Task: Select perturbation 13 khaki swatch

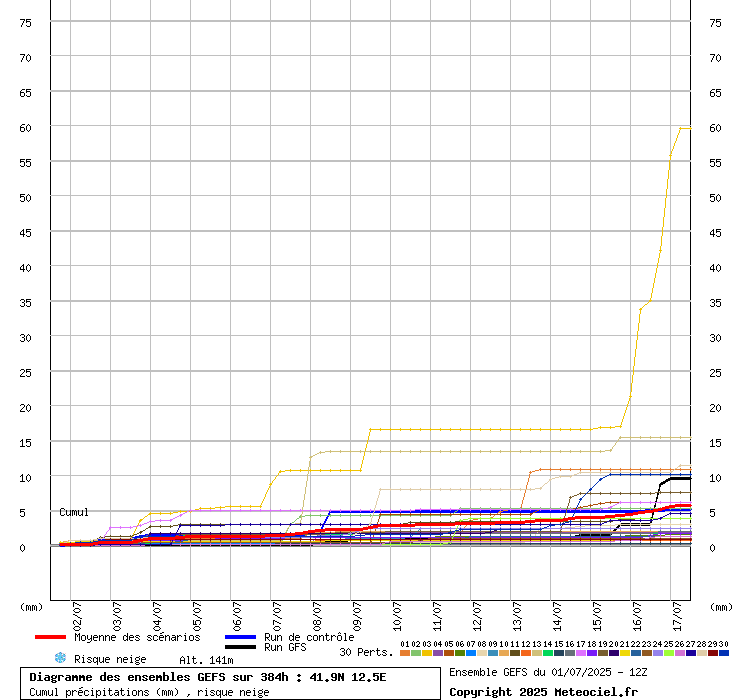Action: (x=537, y=653)
